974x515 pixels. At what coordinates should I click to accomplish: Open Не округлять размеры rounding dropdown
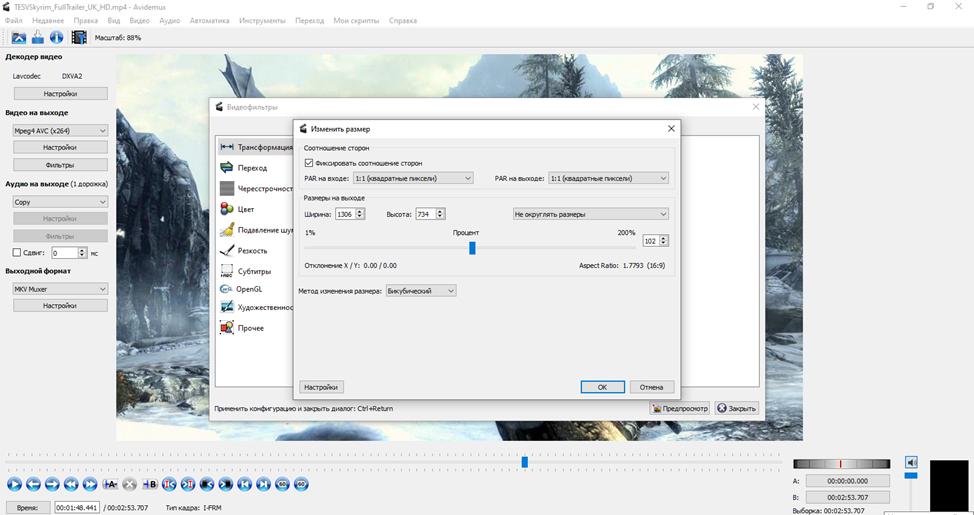[591, 214]
